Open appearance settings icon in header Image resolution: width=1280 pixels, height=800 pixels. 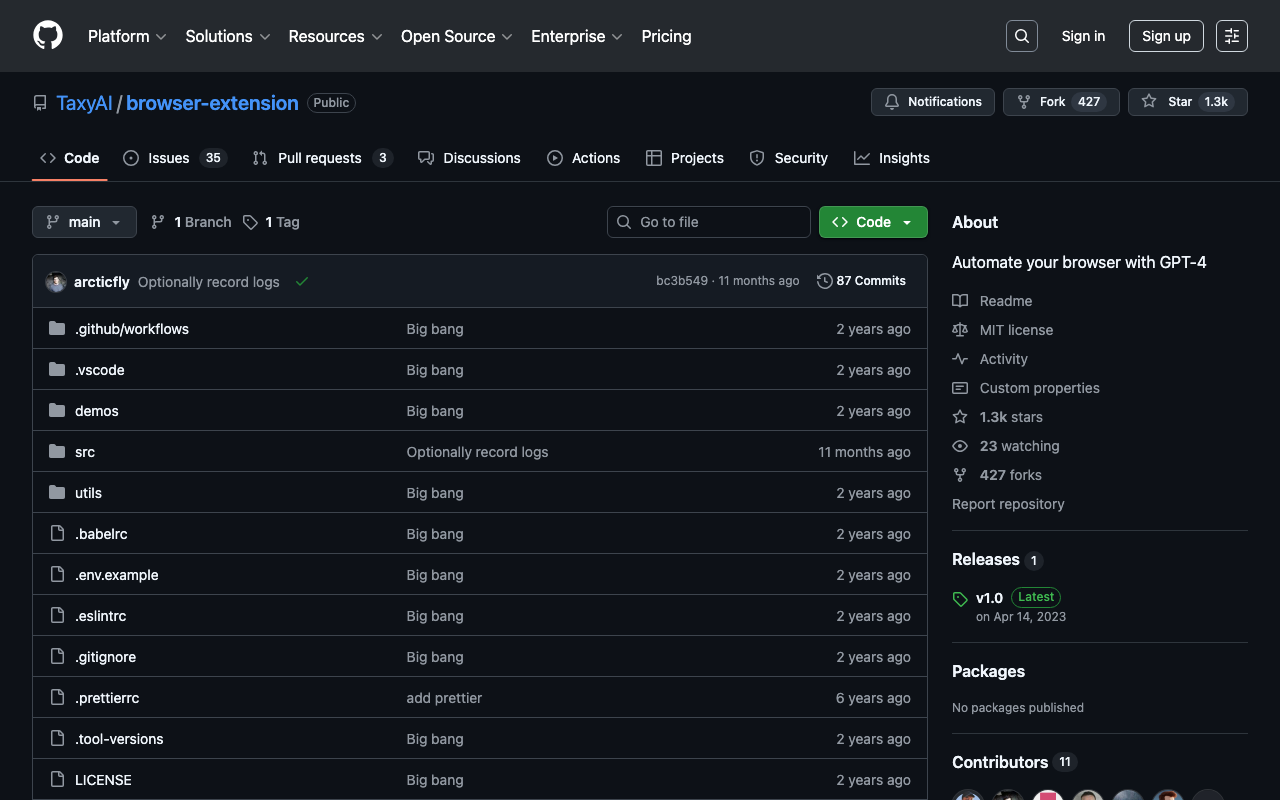point(1231,36)
